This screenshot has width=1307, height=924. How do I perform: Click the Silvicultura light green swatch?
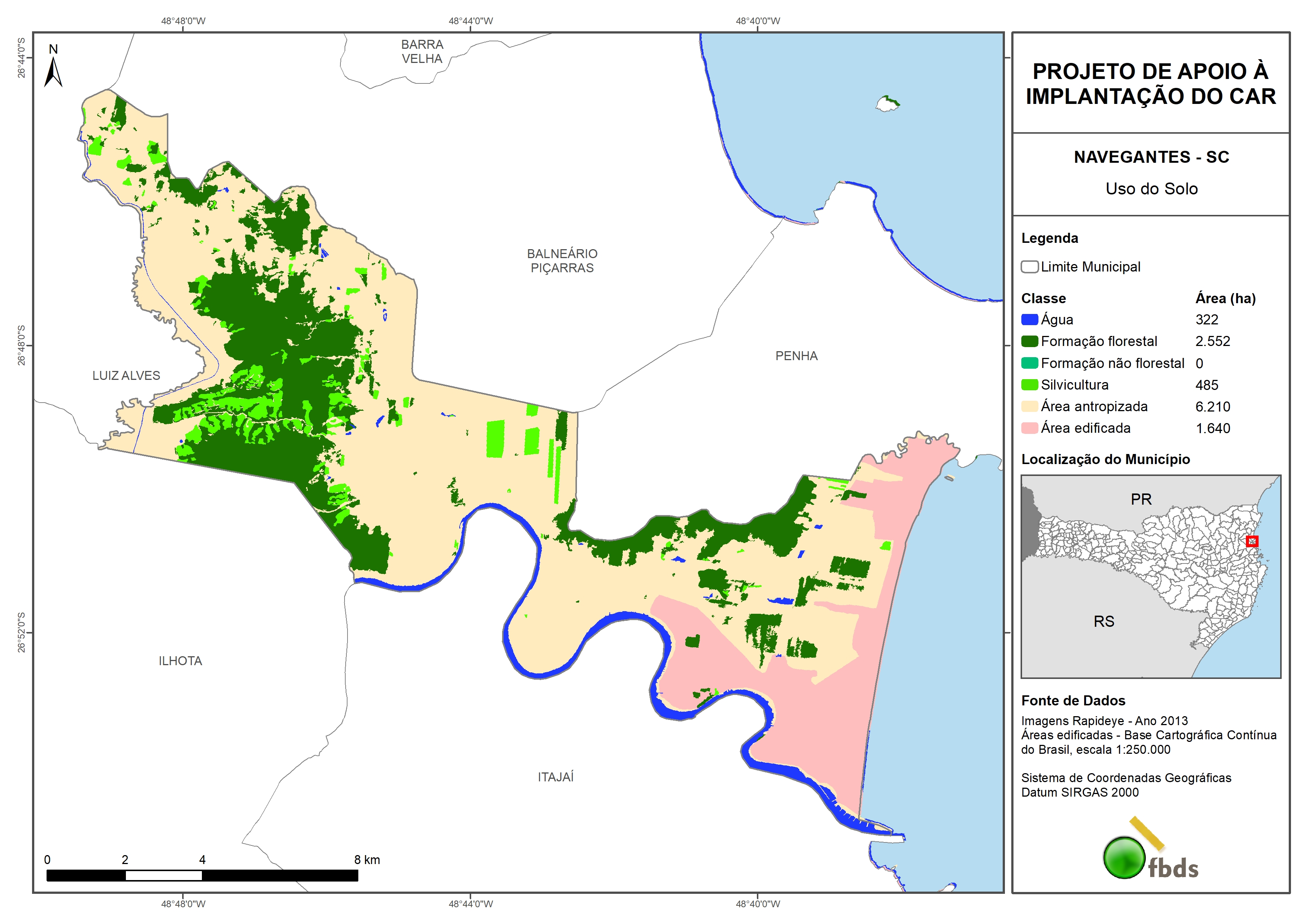pos(1029,385)
